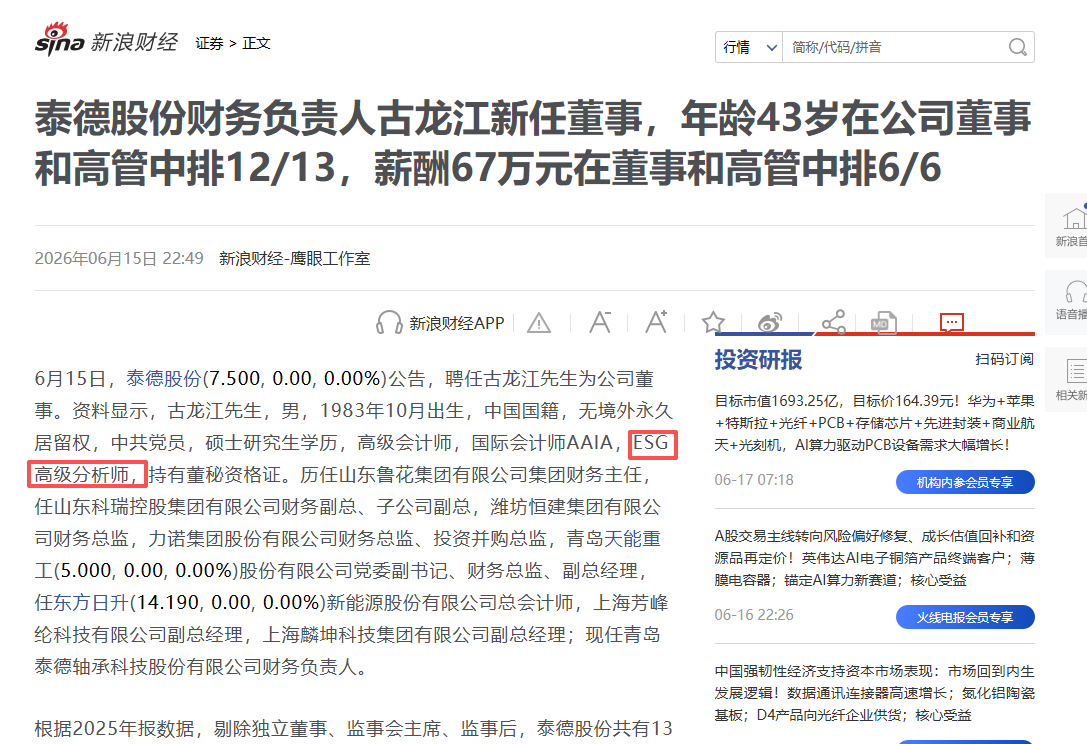Click the 火线电报会员专享 button
This screenshot has height=744, width=1087.
(965, 617)
